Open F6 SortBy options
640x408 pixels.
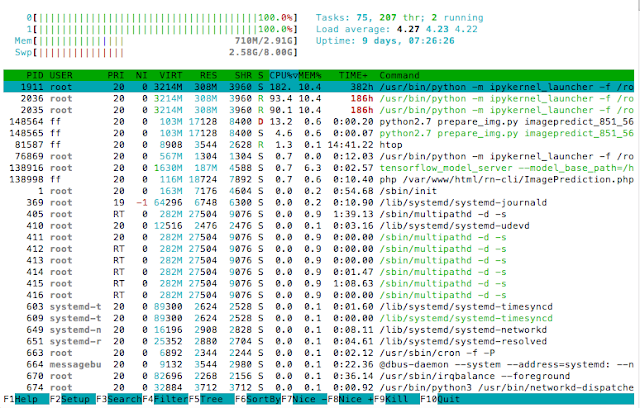click(258, 399)
